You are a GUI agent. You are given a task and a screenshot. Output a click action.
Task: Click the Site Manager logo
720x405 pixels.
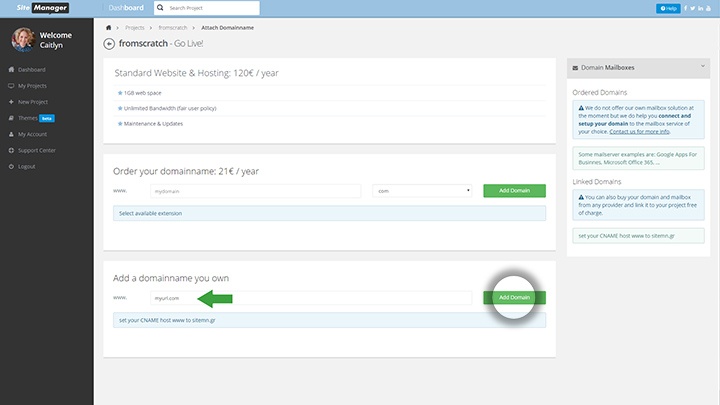(x=43, y=8)
